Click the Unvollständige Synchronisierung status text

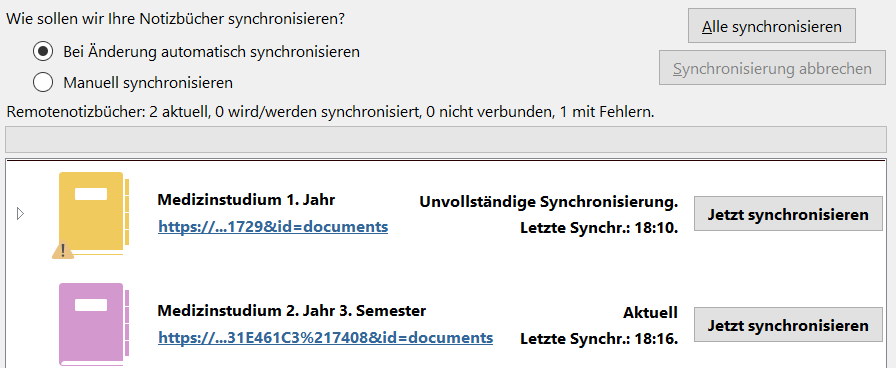point(549,202)
